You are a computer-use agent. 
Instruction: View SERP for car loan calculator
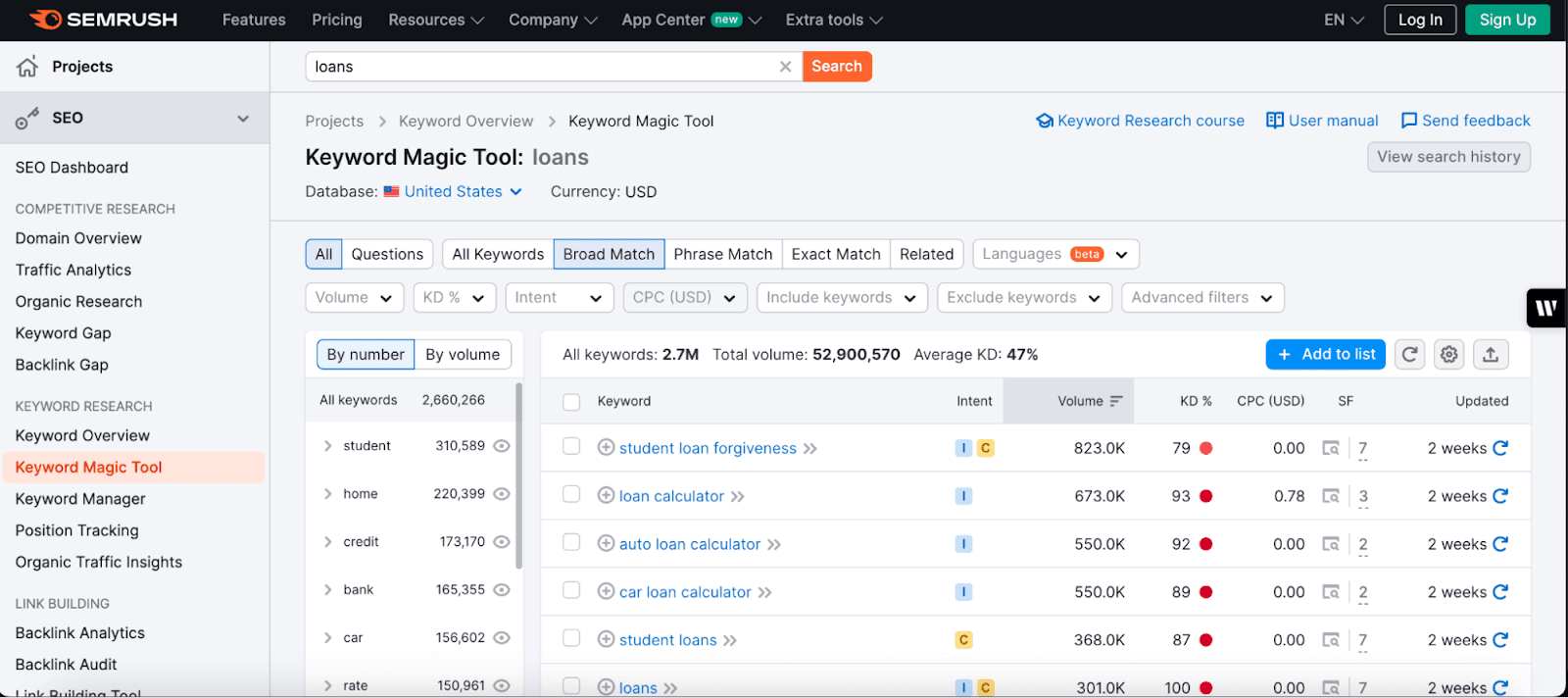click(x=1330, y=592)
